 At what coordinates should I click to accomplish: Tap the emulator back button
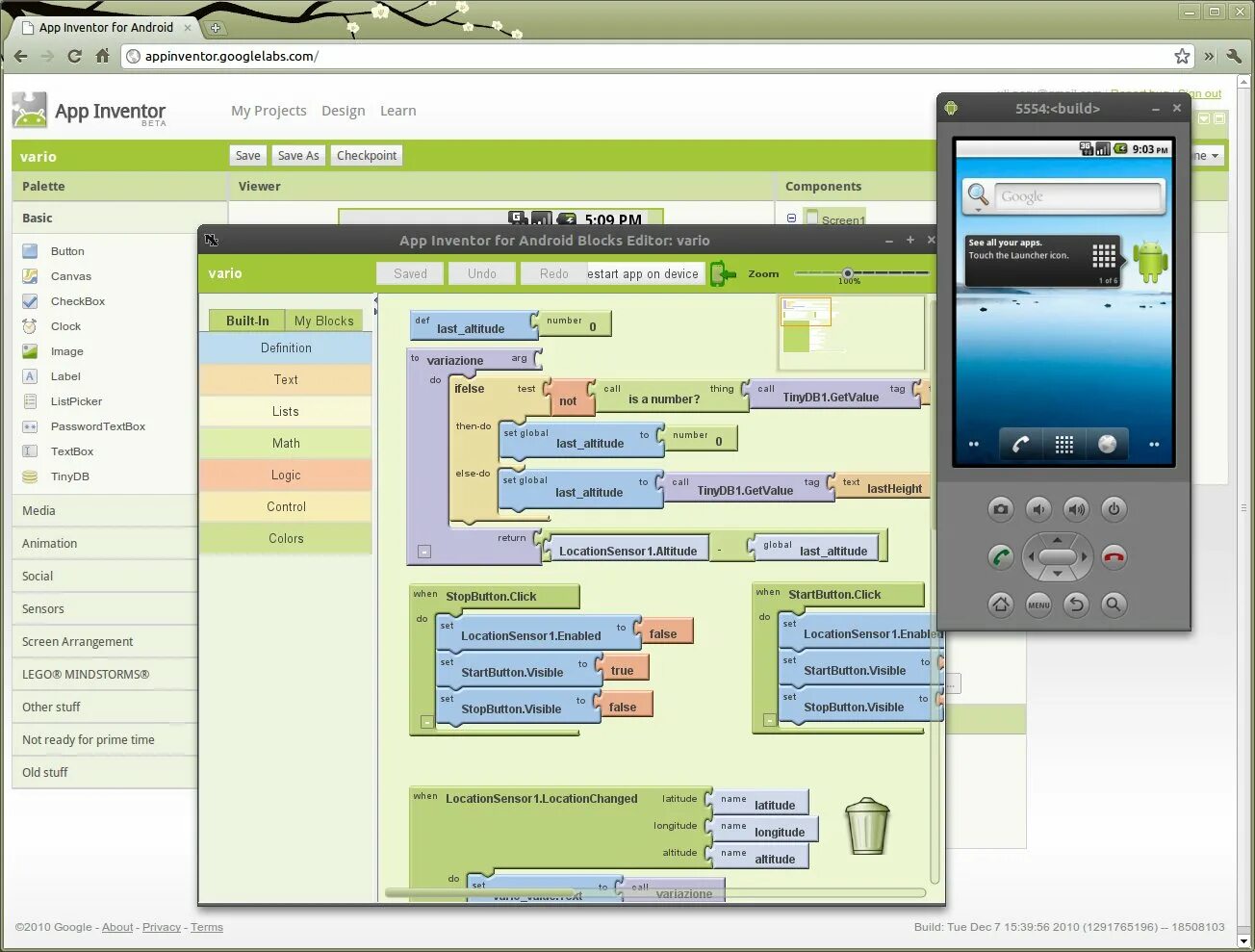1076,605
